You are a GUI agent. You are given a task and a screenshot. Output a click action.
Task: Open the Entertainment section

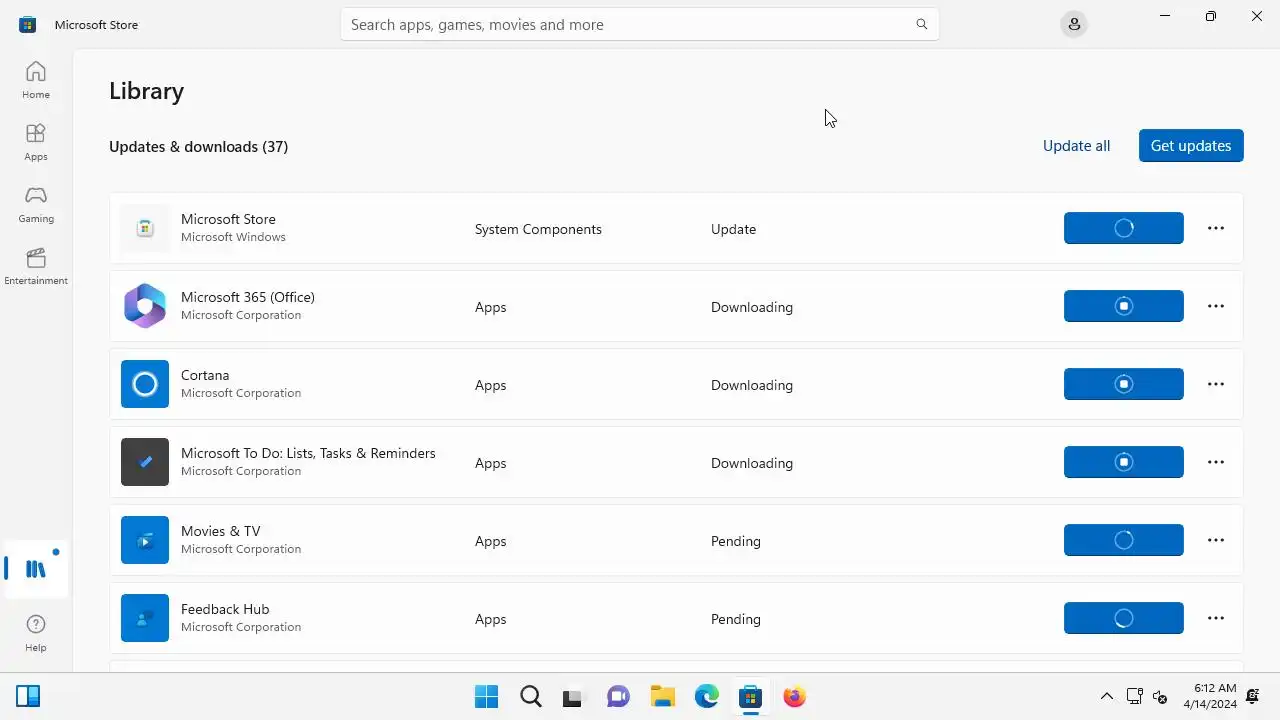(36, 266)
